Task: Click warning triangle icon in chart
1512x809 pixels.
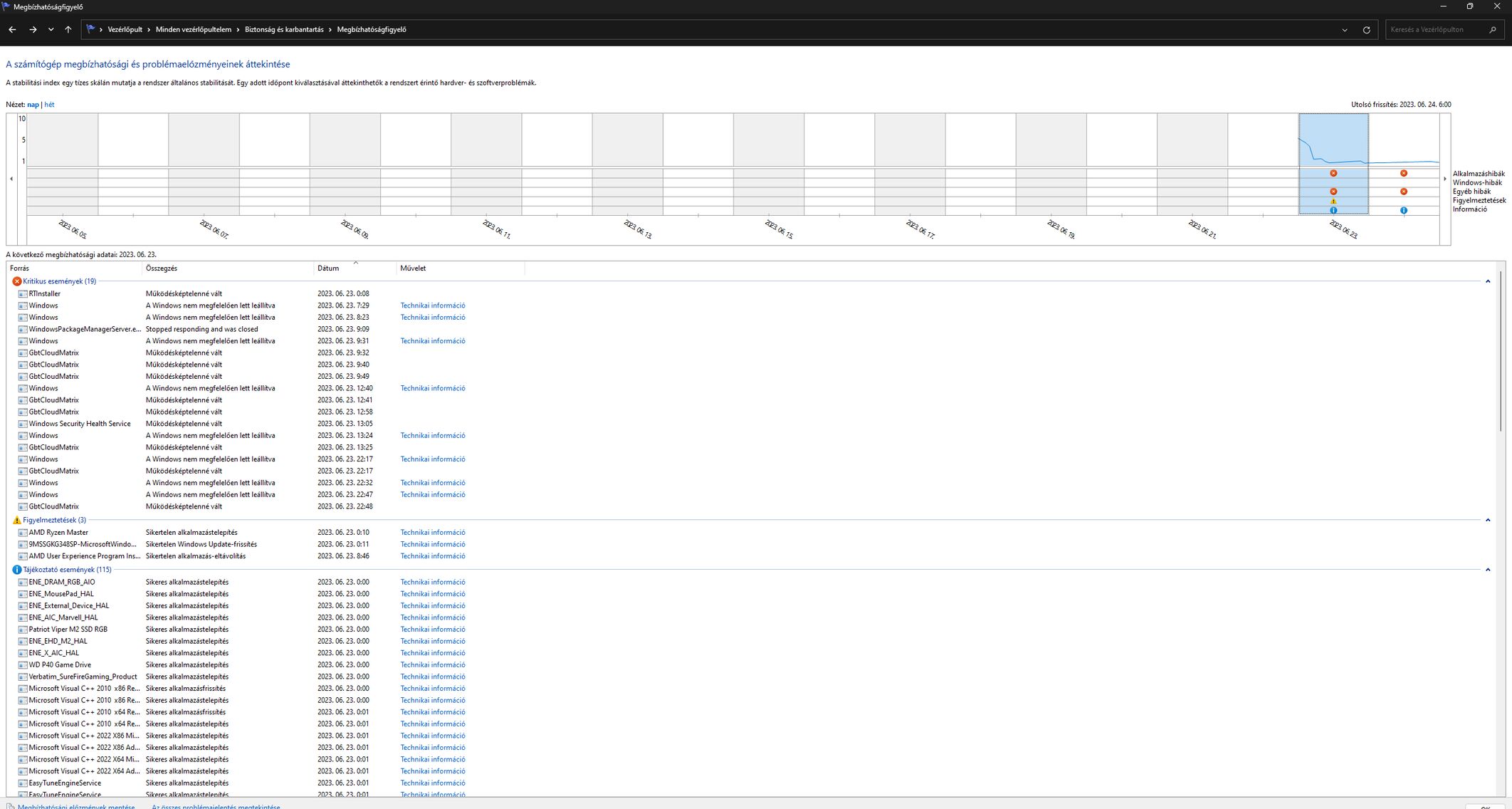Action: click(x=1333, y=201)
